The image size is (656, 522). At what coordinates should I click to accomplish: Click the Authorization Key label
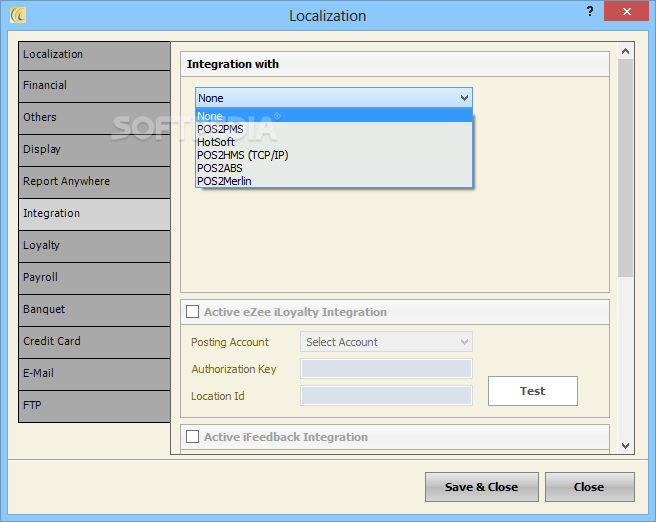point(234,369)
